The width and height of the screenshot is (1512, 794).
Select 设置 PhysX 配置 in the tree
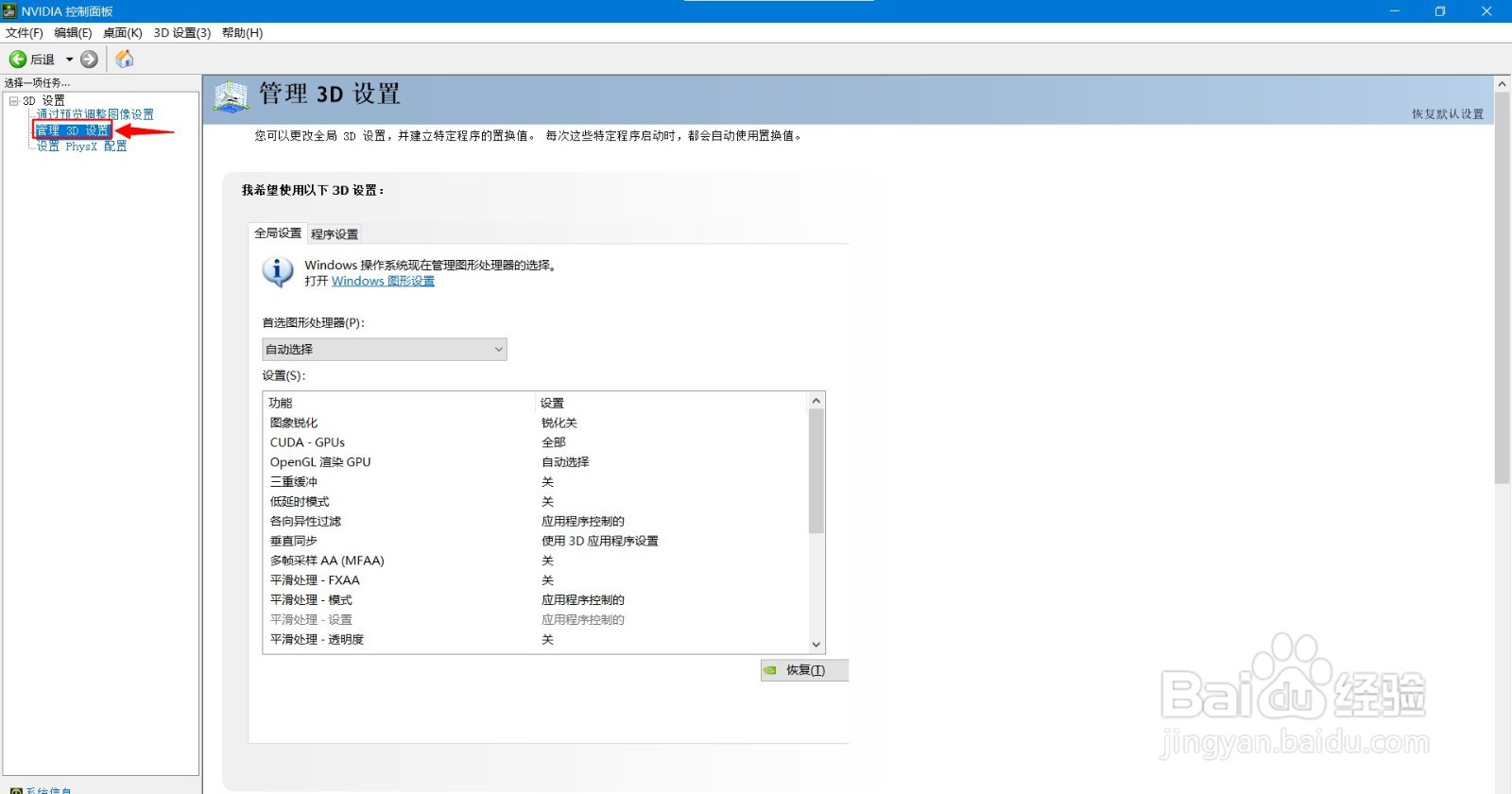point(81,147)
